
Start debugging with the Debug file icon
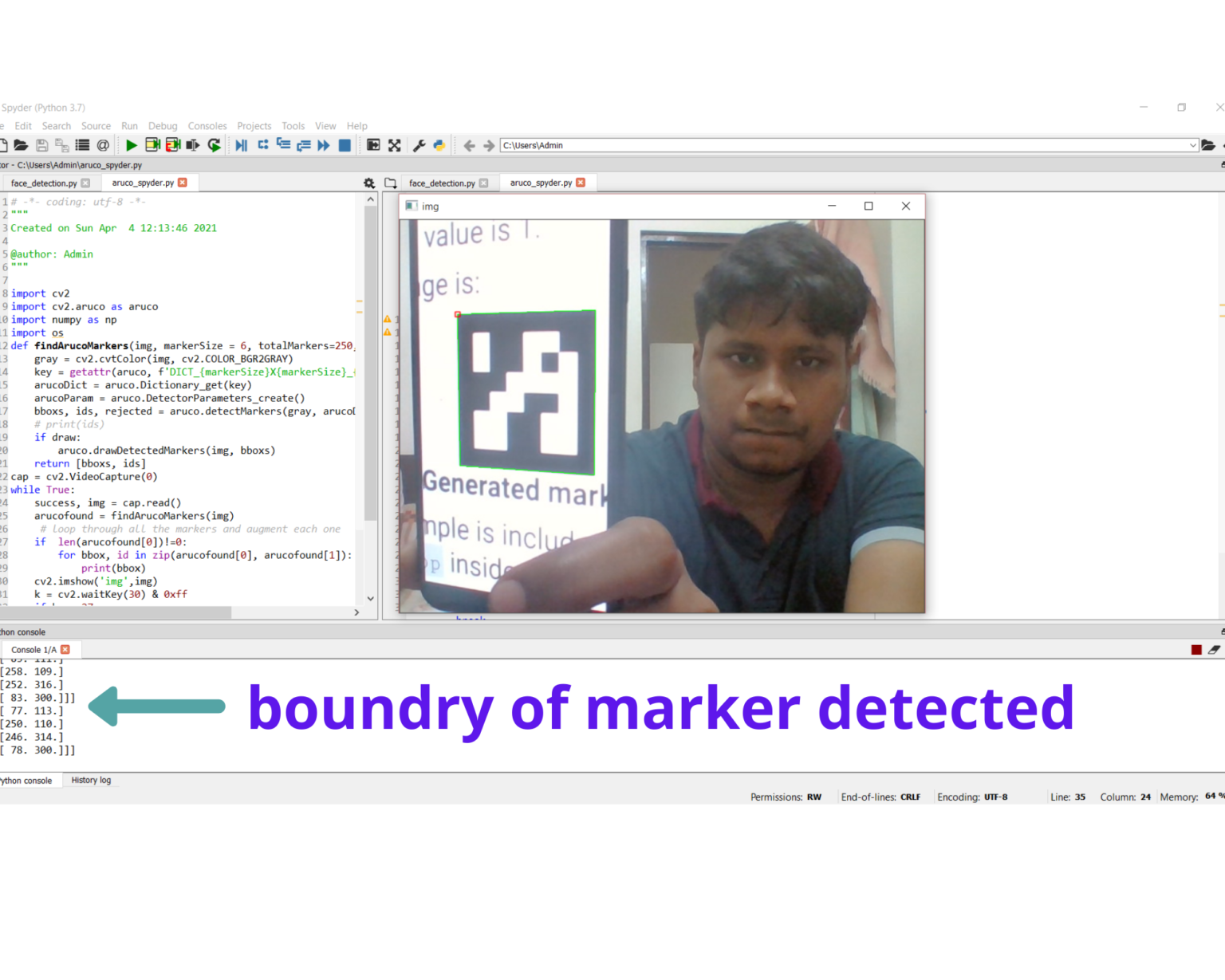(x=241, y=145)
